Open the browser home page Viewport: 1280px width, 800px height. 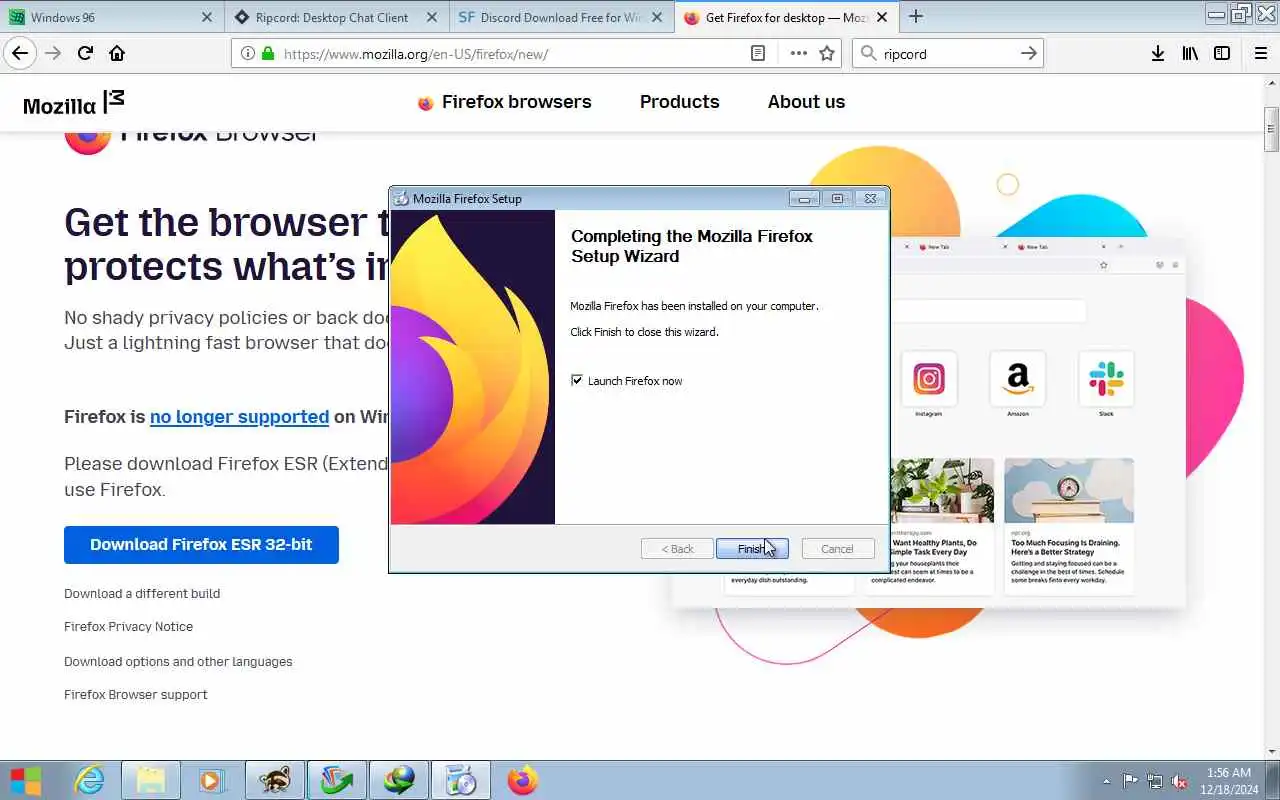click(117, 54)
